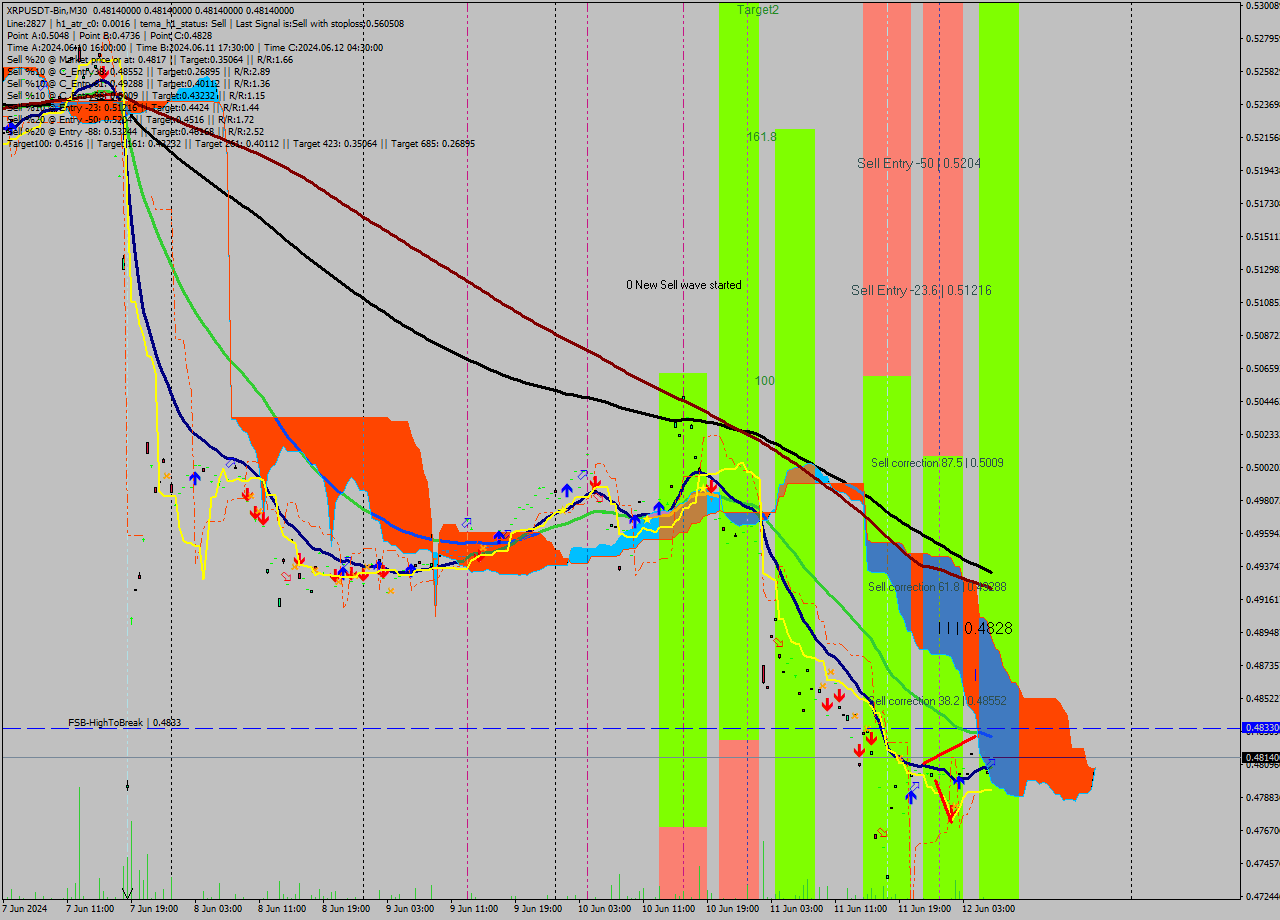Click the 0.51943 value on price scale

[1263, 171]
